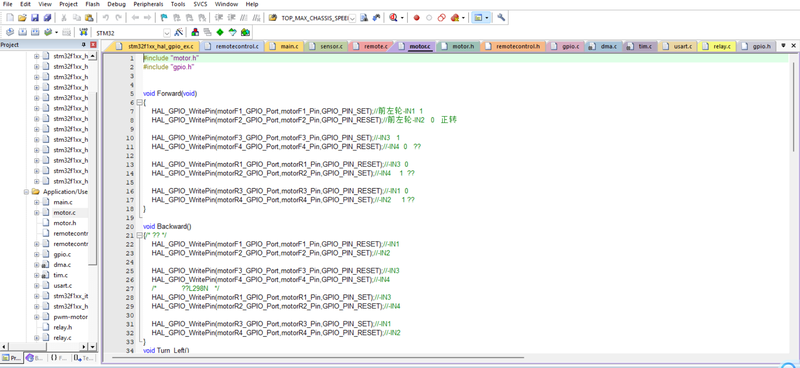
Task: Click the Disable All Breakpoints icon
Action: point(442,17)
